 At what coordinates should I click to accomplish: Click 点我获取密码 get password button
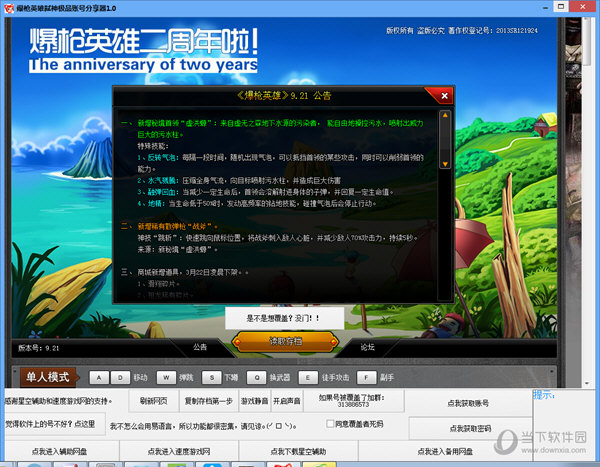pyautogui.click(x=468, y=428)
